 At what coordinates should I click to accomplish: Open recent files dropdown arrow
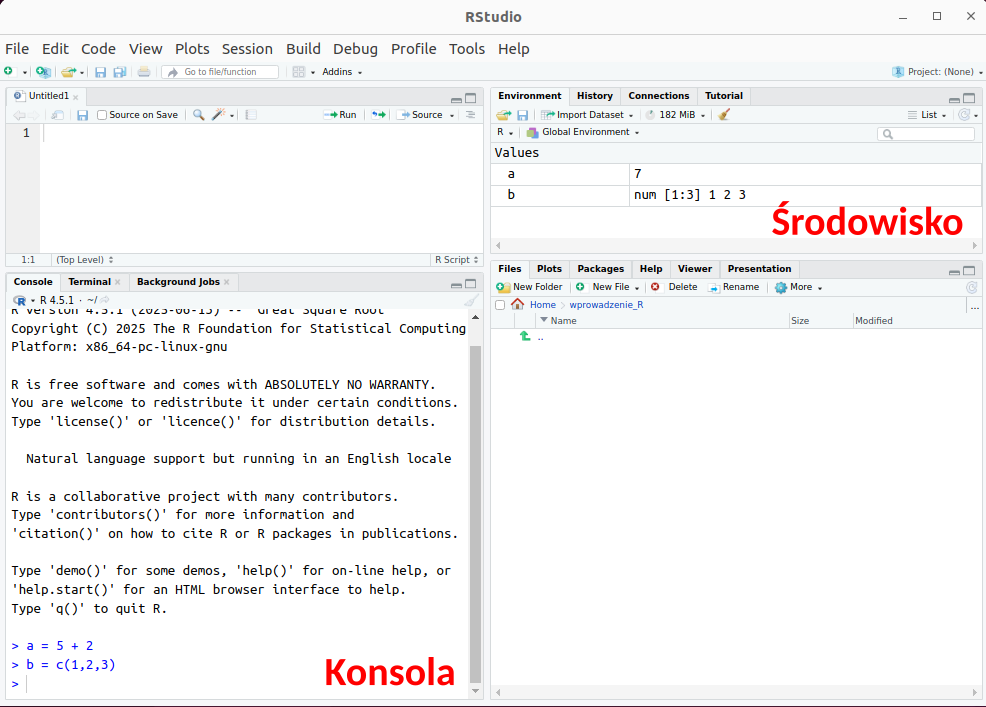(82, 73)
